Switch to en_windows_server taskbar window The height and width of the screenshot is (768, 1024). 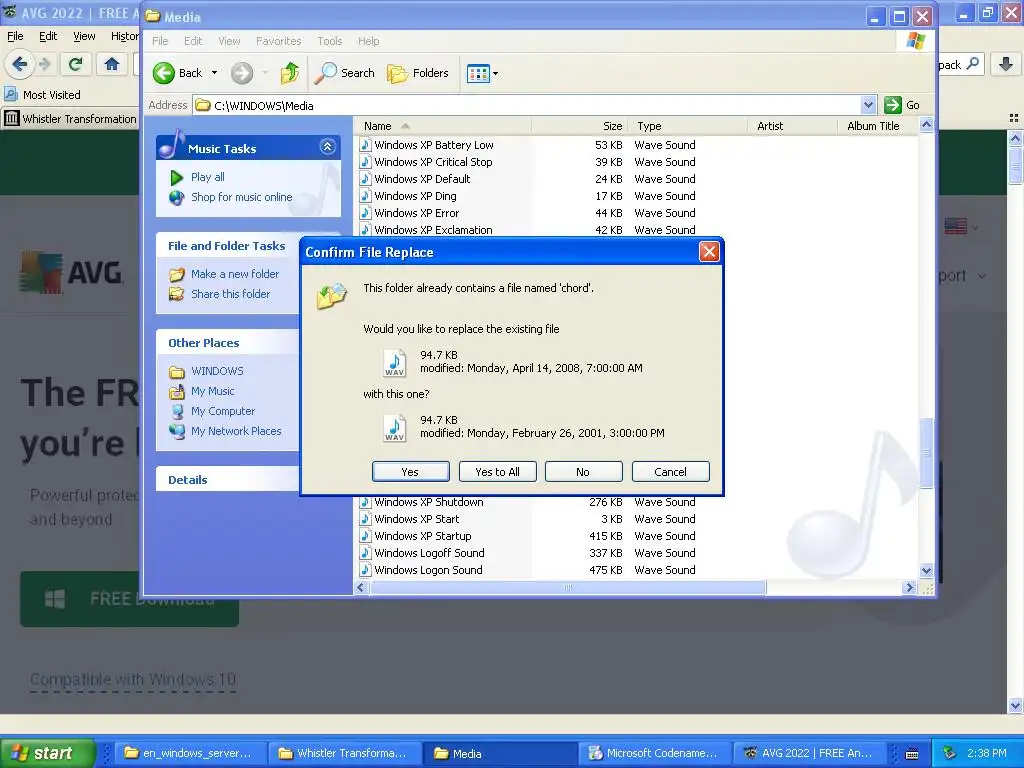(191, 753)
